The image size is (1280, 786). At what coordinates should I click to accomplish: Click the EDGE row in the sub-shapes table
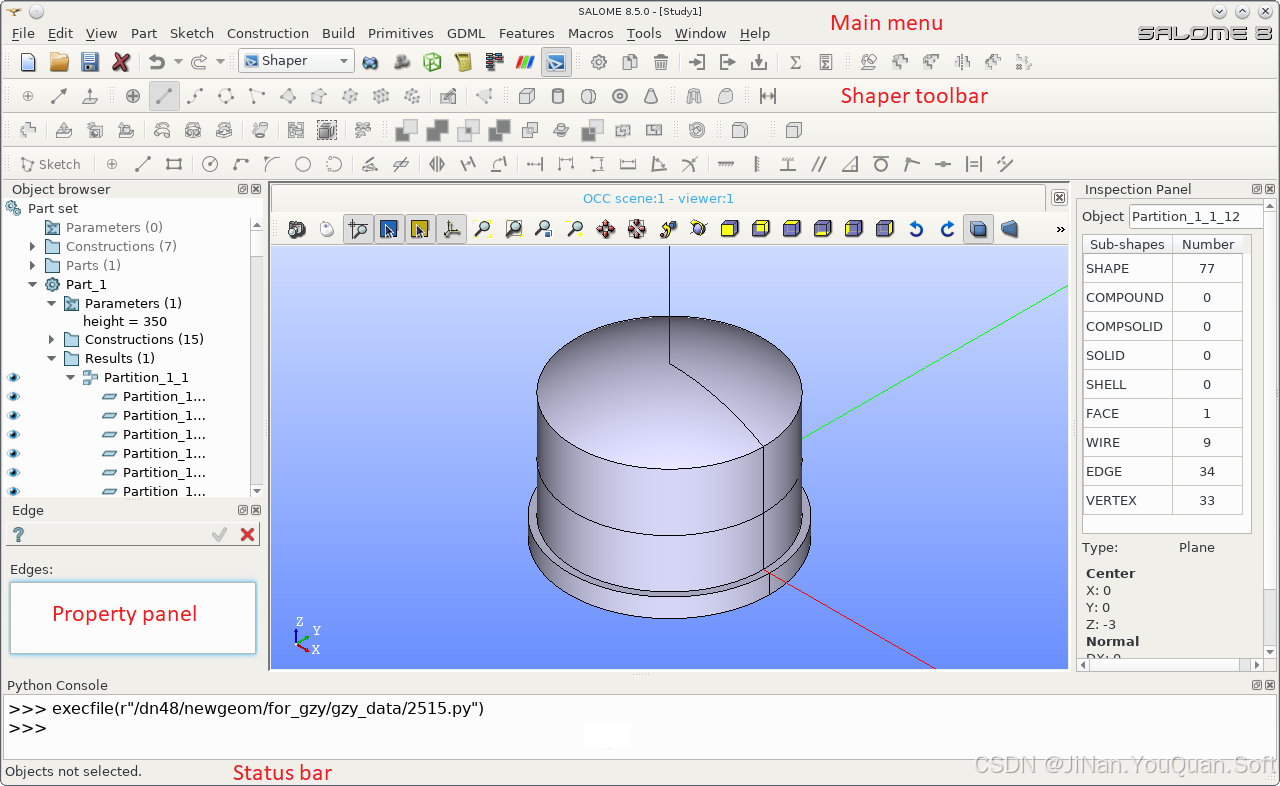[1163, 471]
